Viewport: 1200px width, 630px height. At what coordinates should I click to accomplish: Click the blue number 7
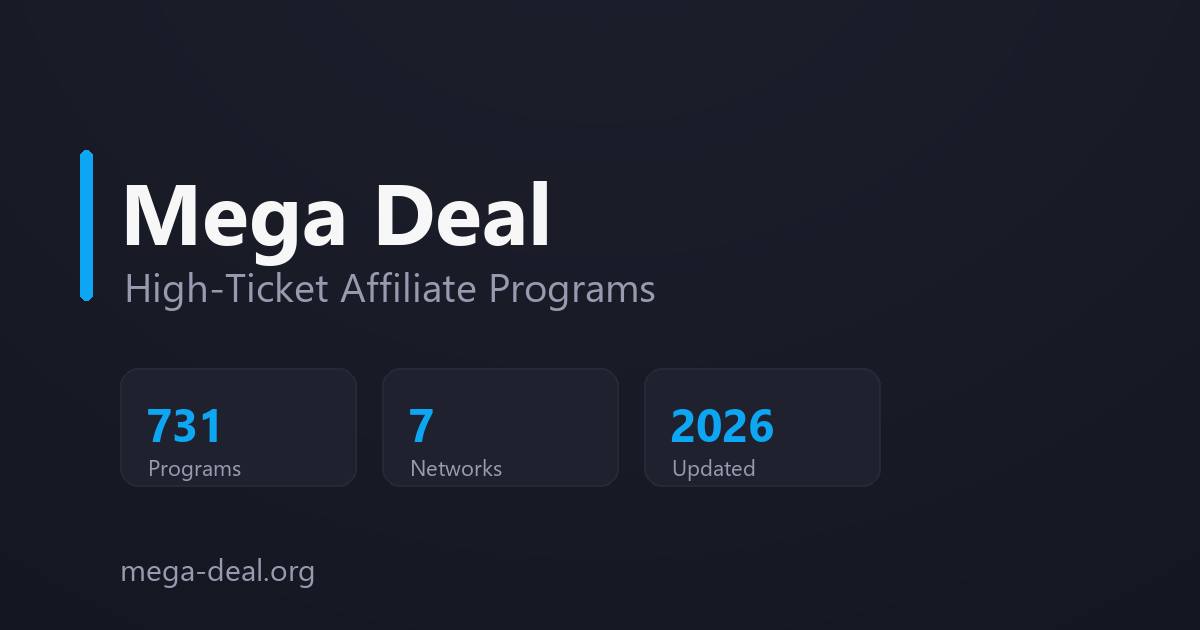coord(422,426)
